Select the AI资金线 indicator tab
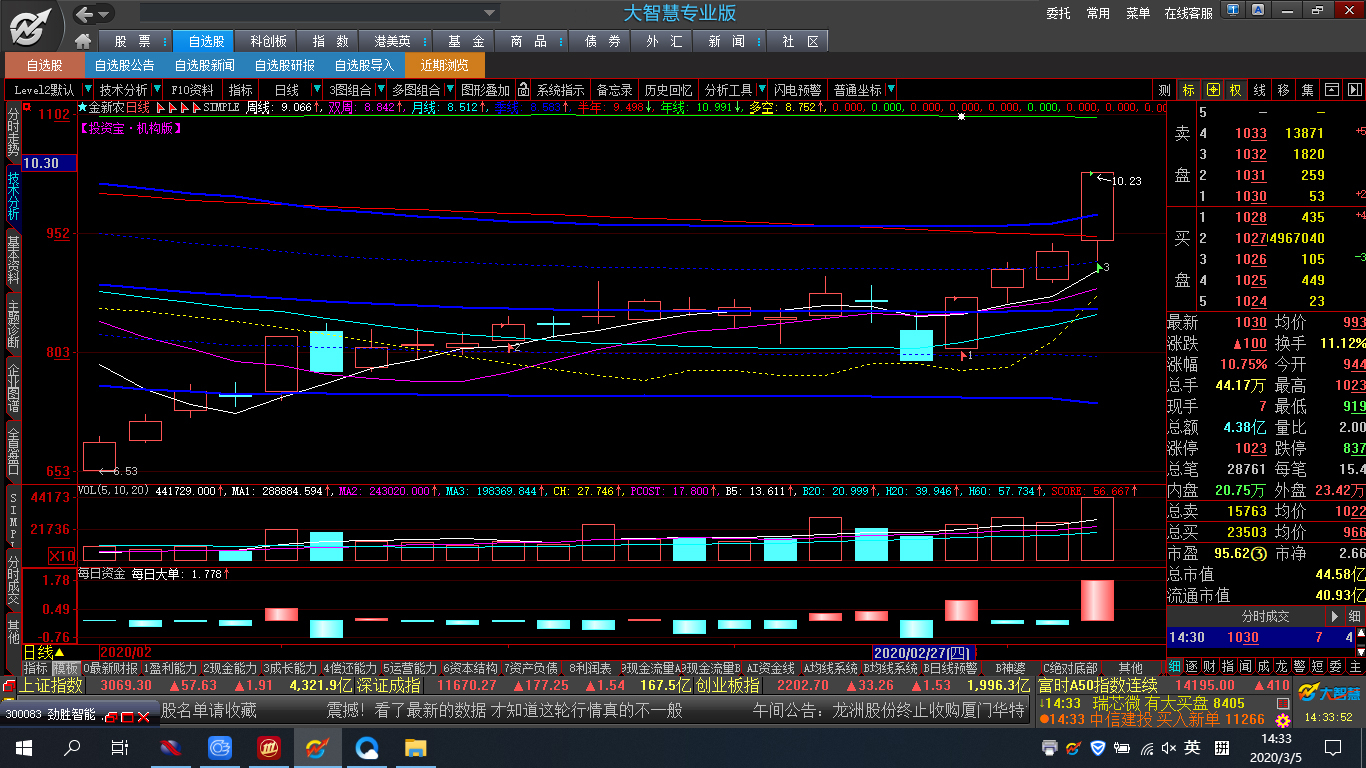The height and width of the screenshot is (768, 1366). [771, 668]
